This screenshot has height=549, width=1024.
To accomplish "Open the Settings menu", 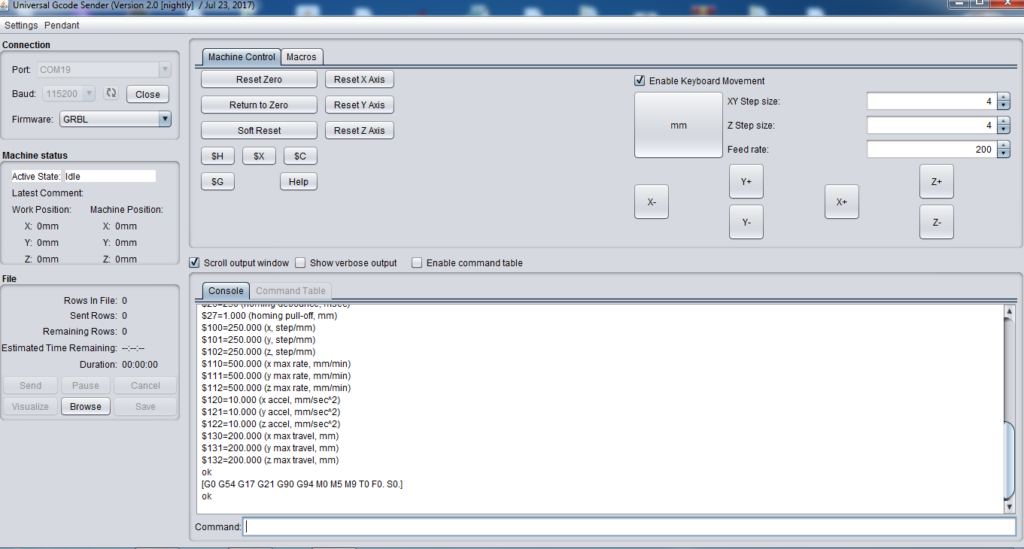I will pyautogui.click(x=21, y=25).
